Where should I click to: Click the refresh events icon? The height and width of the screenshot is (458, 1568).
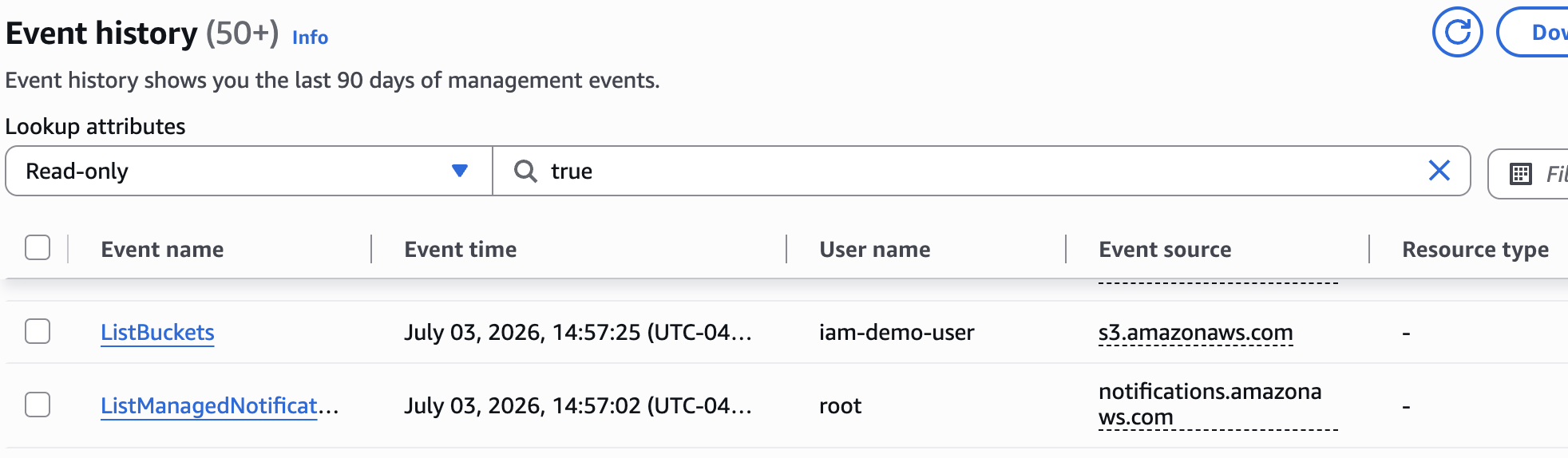pyautogui.click(x=1457, y=33)
